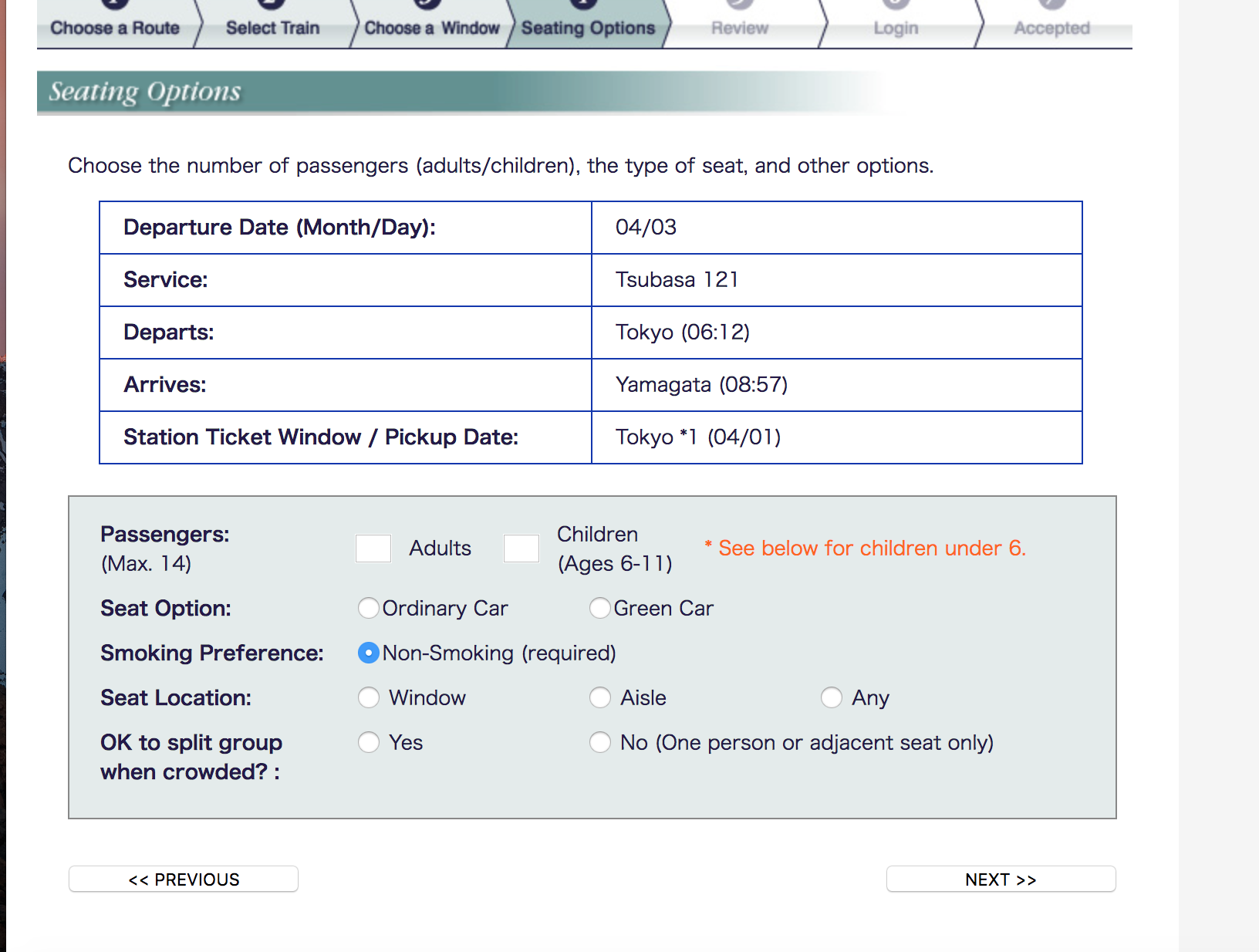Click the Accepted step tab

pyautogui.click(x=1051, y=28)
